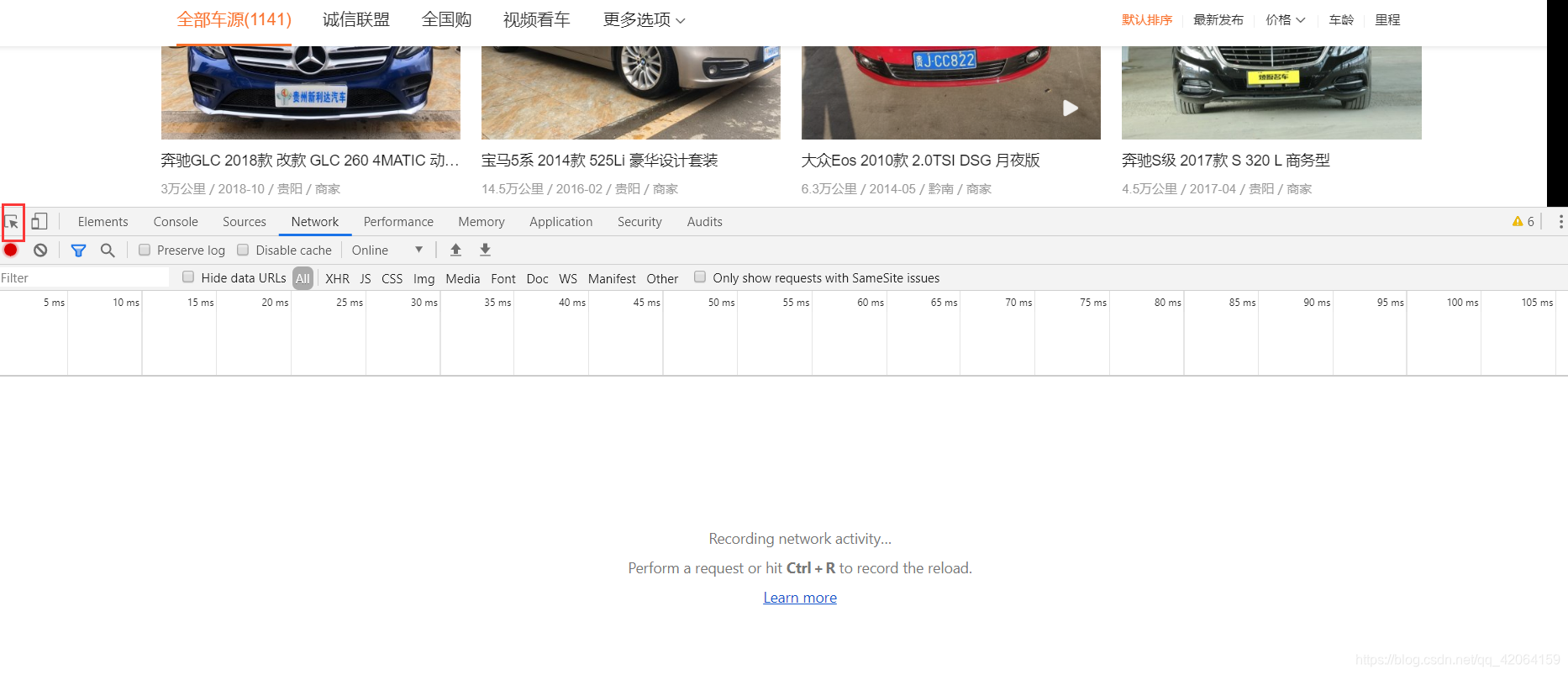The width and height of the screenshot is (1568, 675).
Task: Open the 价格 sort dropdown
Action: click(x=1285, y=19)
